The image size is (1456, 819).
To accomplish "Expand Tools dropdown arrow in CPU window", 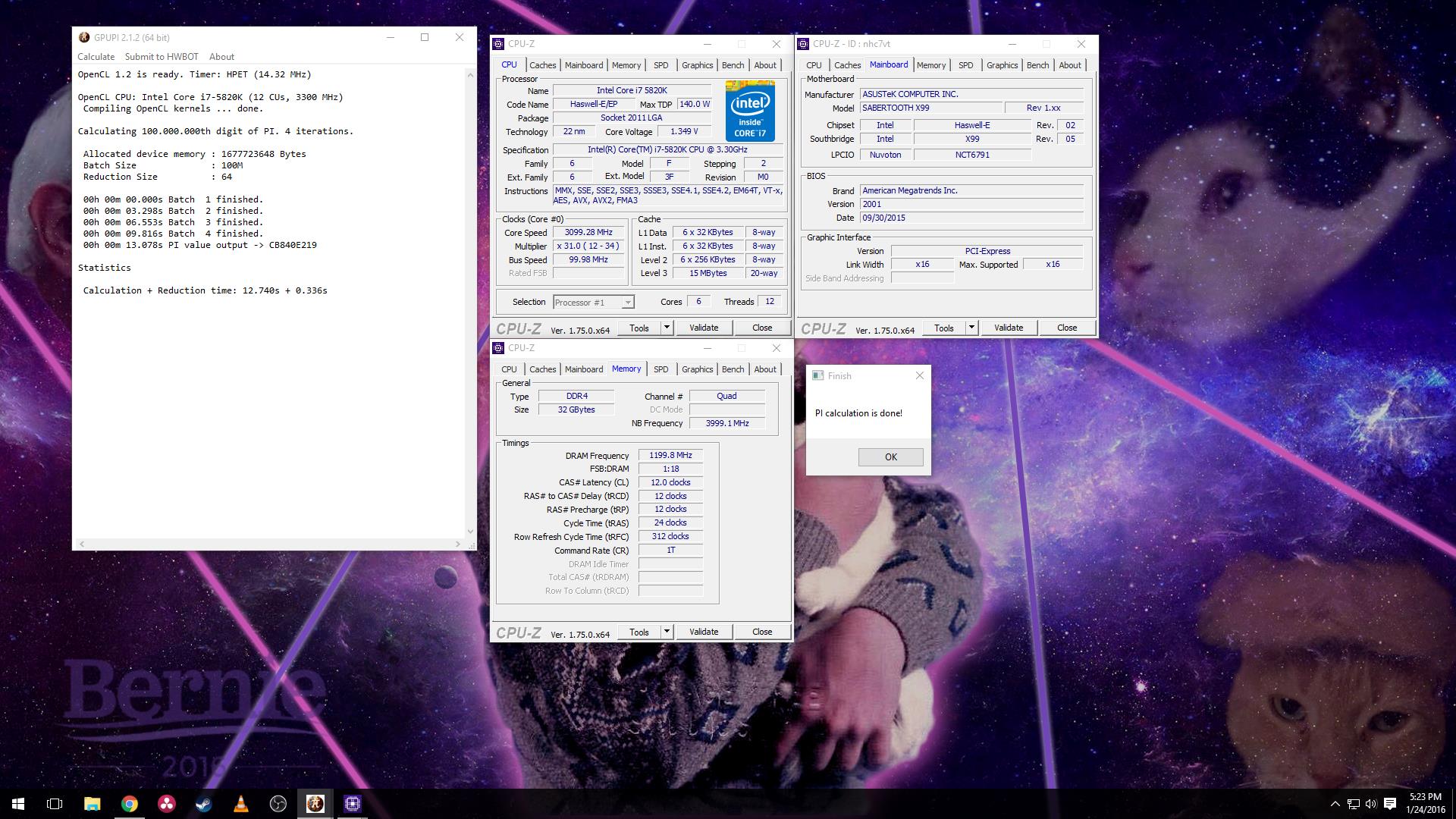I will [667, 328].
